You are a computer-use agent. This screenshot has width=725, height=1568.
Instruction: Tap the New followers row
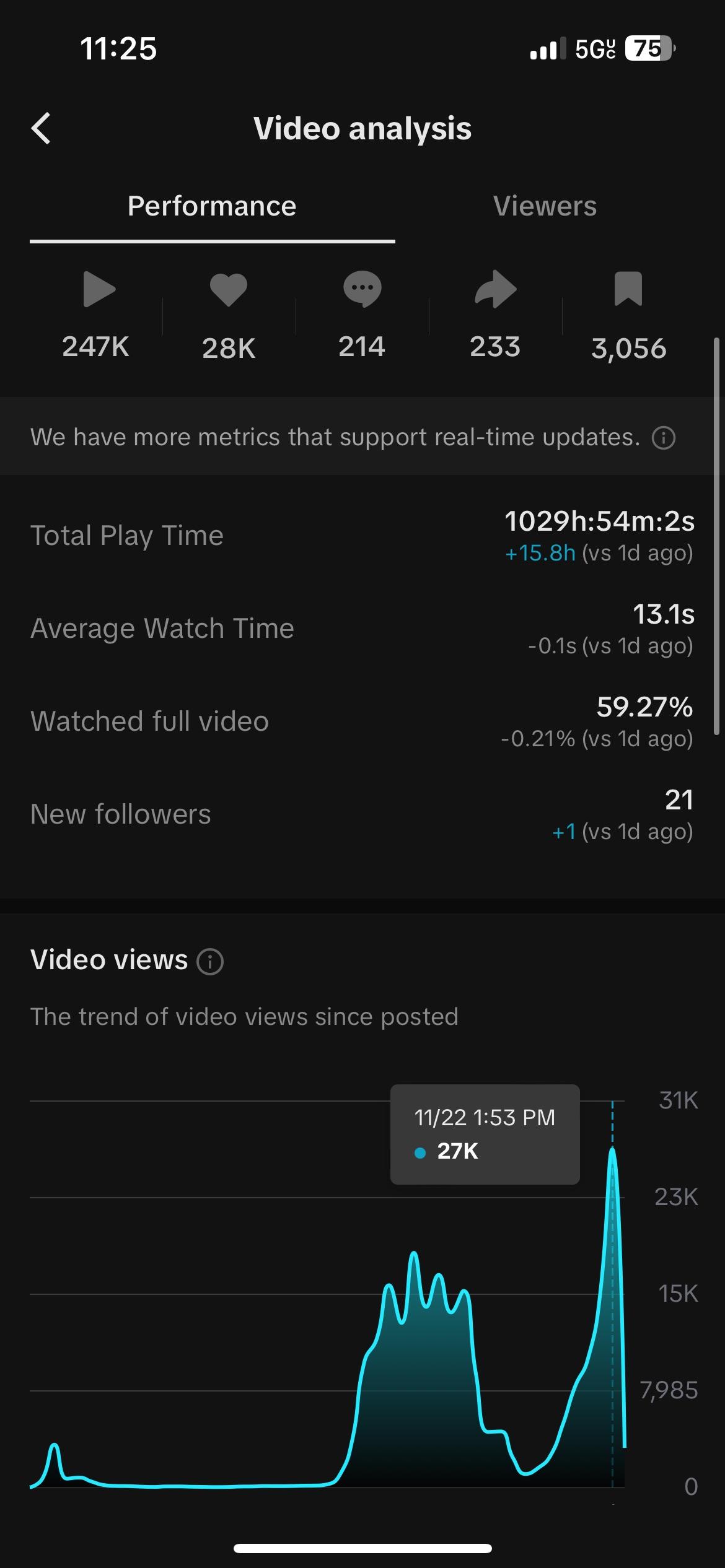coord(362,814)
